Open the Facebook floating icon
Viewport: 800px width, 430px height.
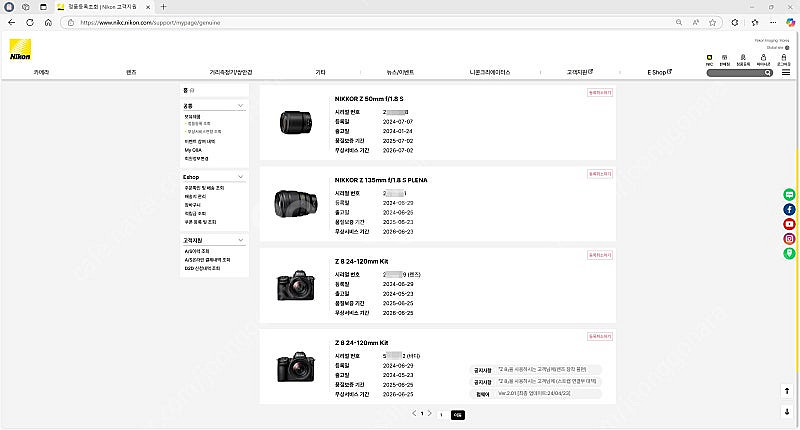pos(789,209)
